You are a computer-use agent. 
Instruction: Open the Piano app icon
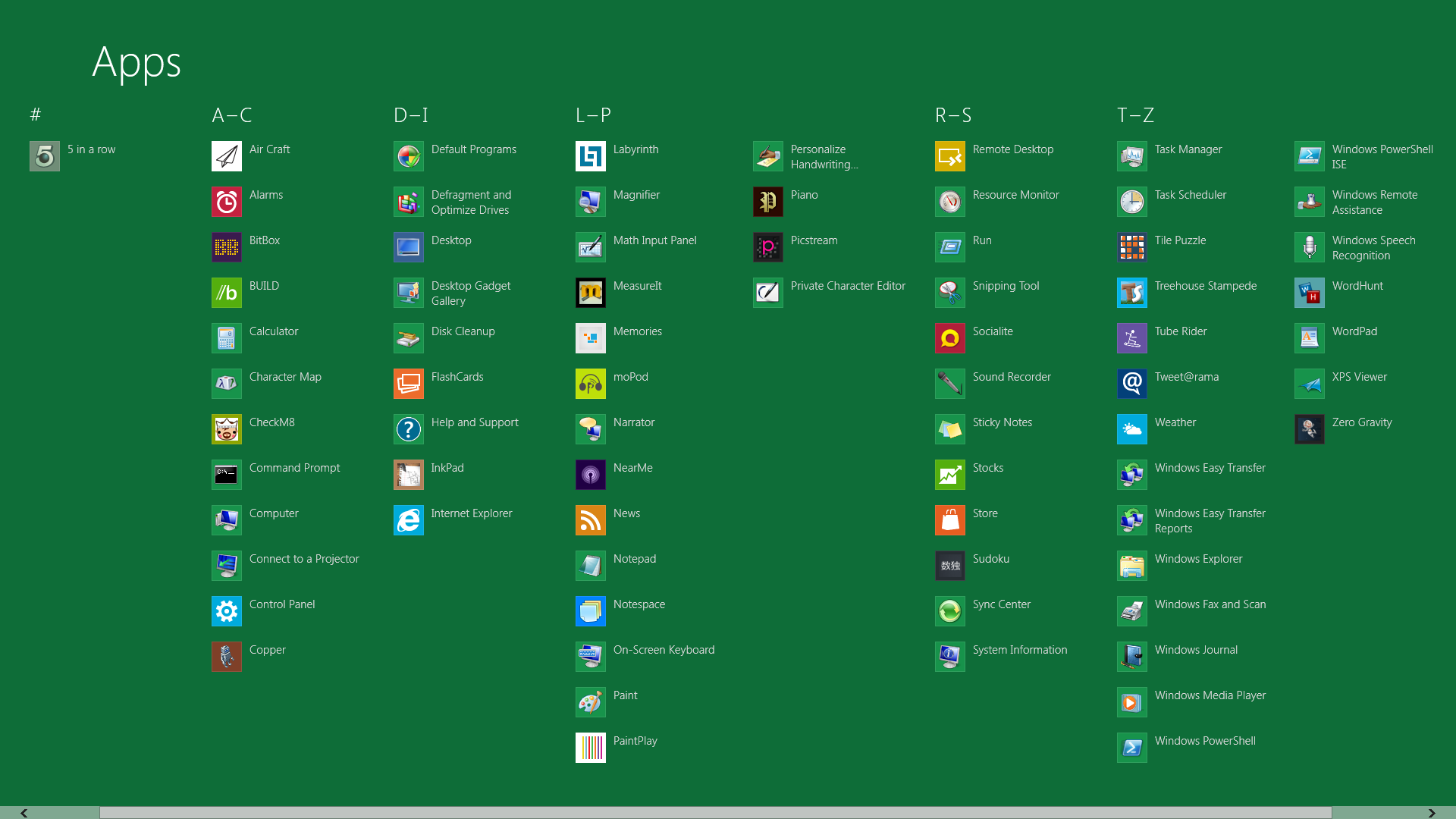coord(767,202)
